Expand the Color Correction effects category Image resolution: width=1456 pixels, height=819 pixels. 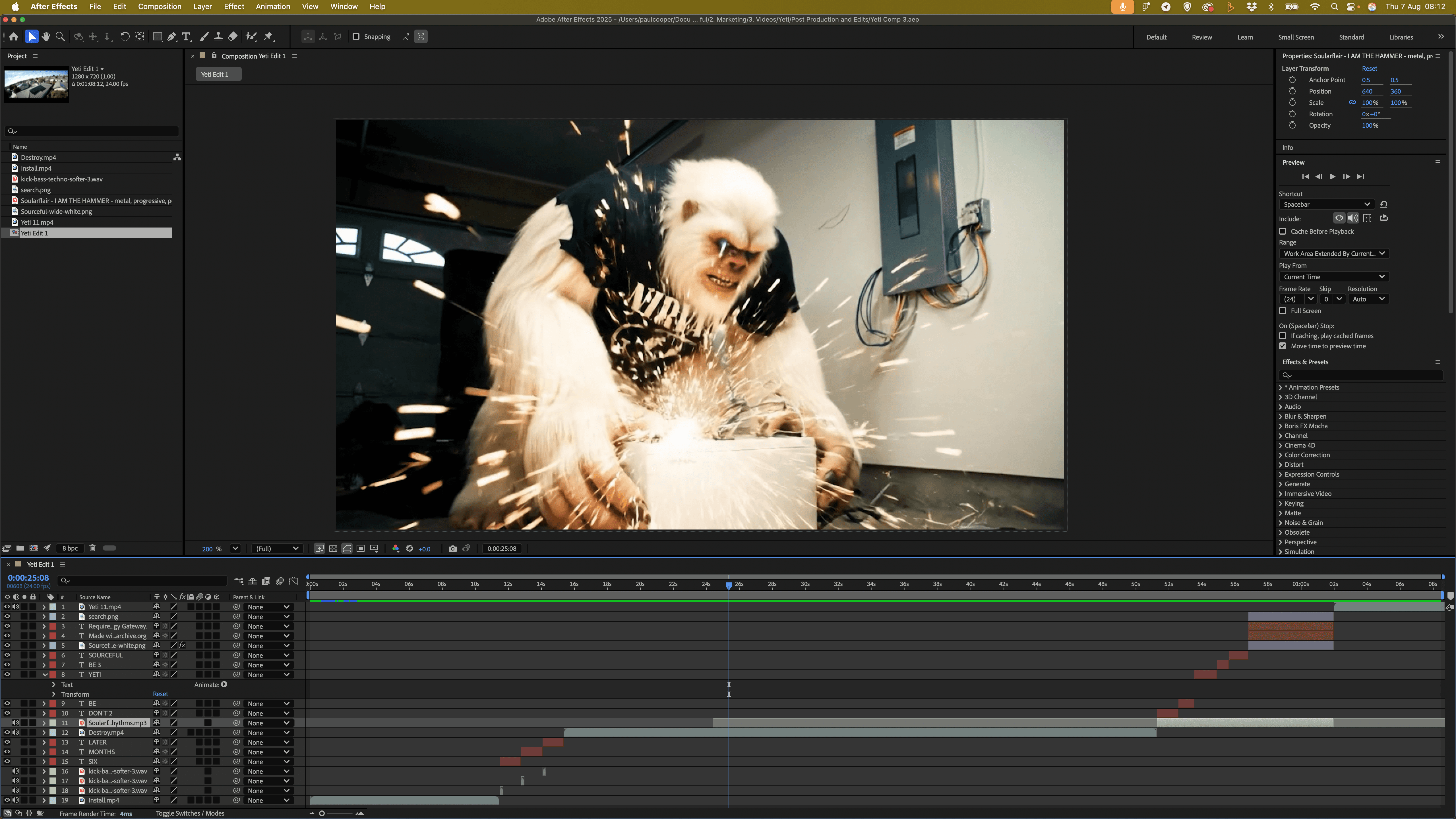tap(1281, 455)
